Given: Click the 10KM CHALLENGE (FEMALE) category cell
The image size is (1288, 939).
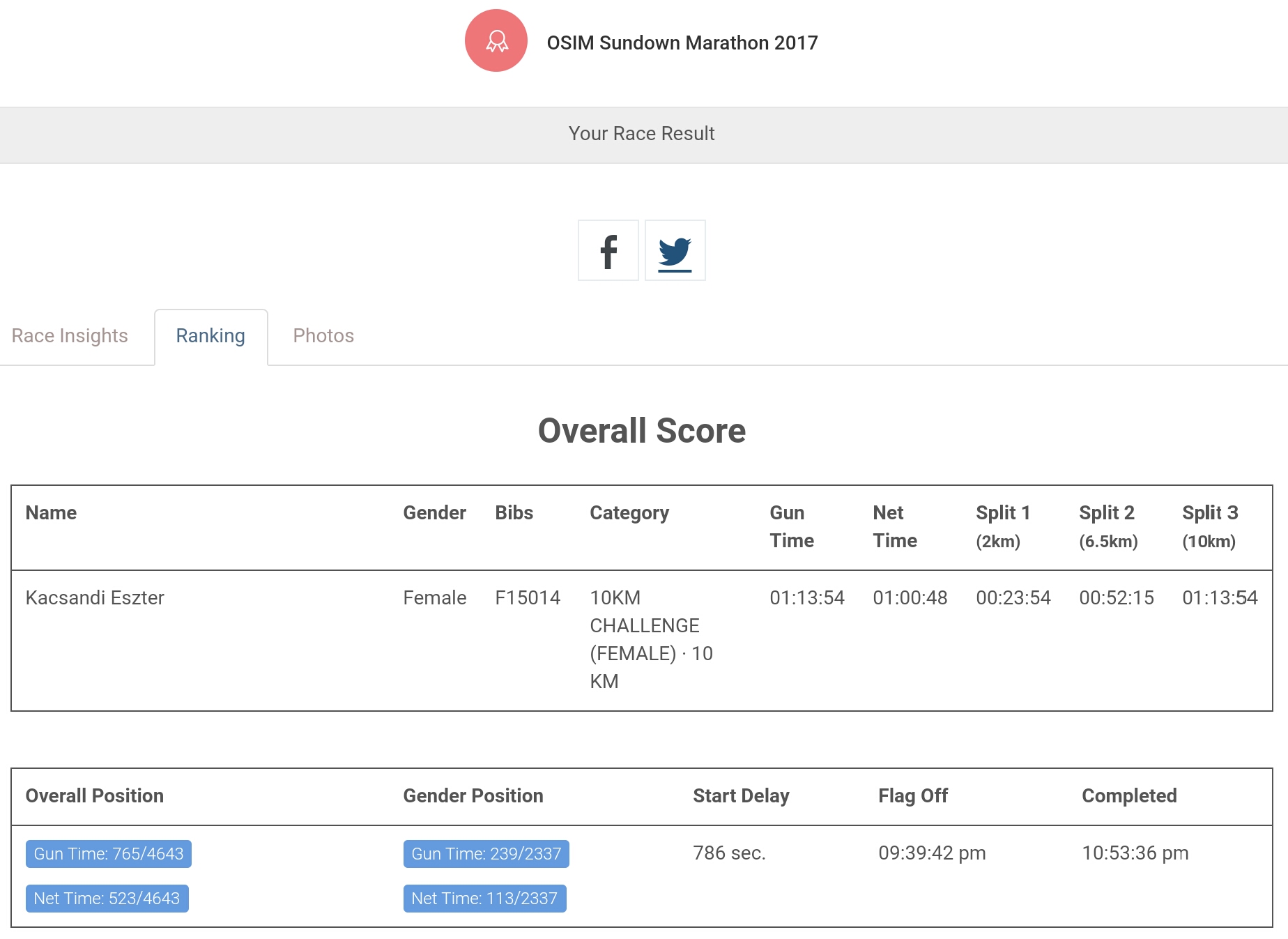Looking at the screenshot, I should coord(652,639).
